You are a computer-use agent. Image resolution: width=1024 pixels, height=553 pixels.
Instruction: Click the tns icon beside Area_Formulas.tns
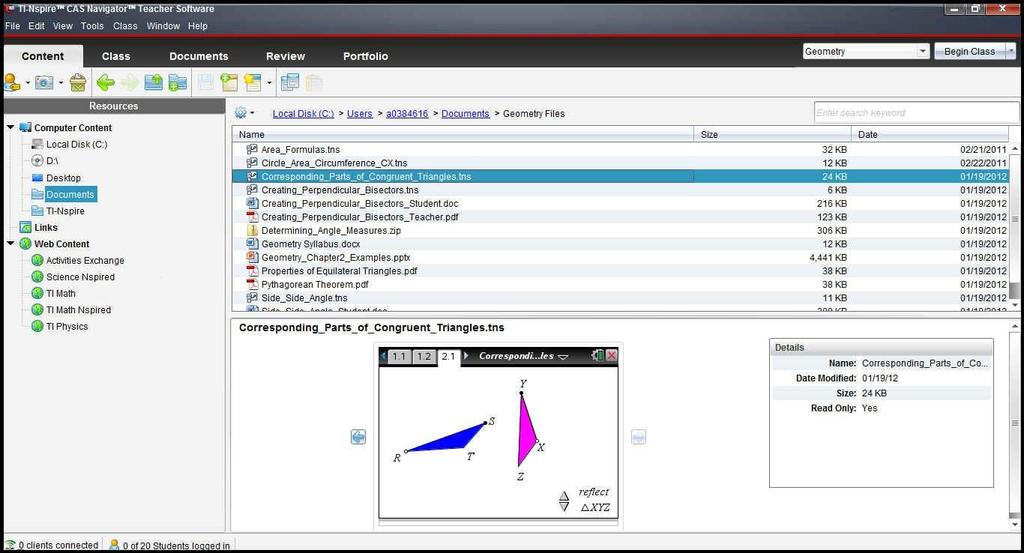(x=252, y=150)
